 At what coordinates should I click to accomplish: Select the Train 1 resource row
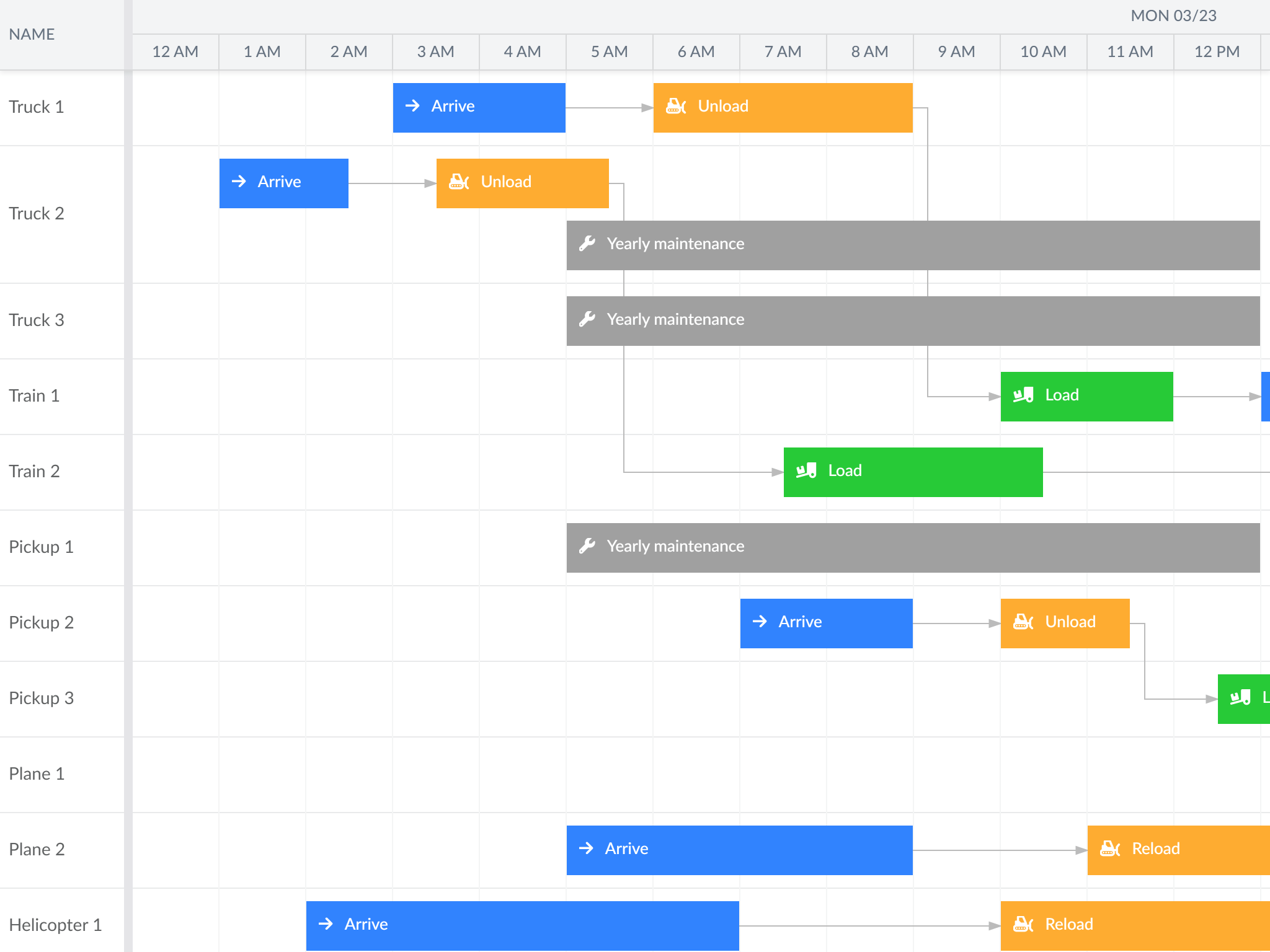click(62, 397)
